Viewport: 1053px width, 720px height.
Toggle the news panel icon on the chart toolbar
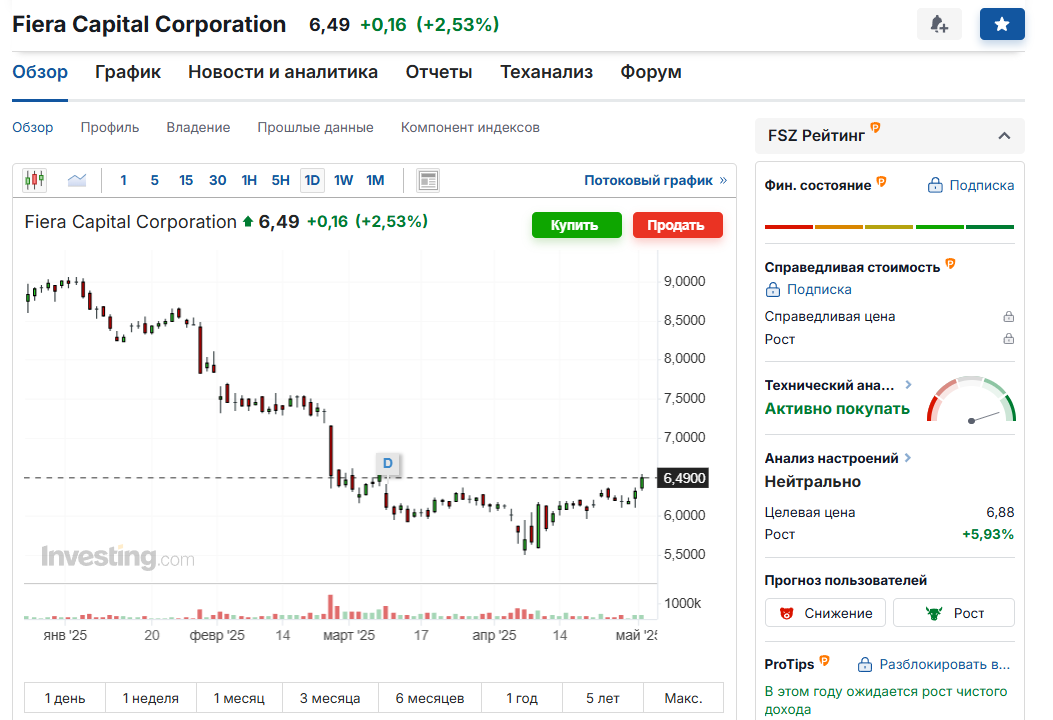(428, 181)
